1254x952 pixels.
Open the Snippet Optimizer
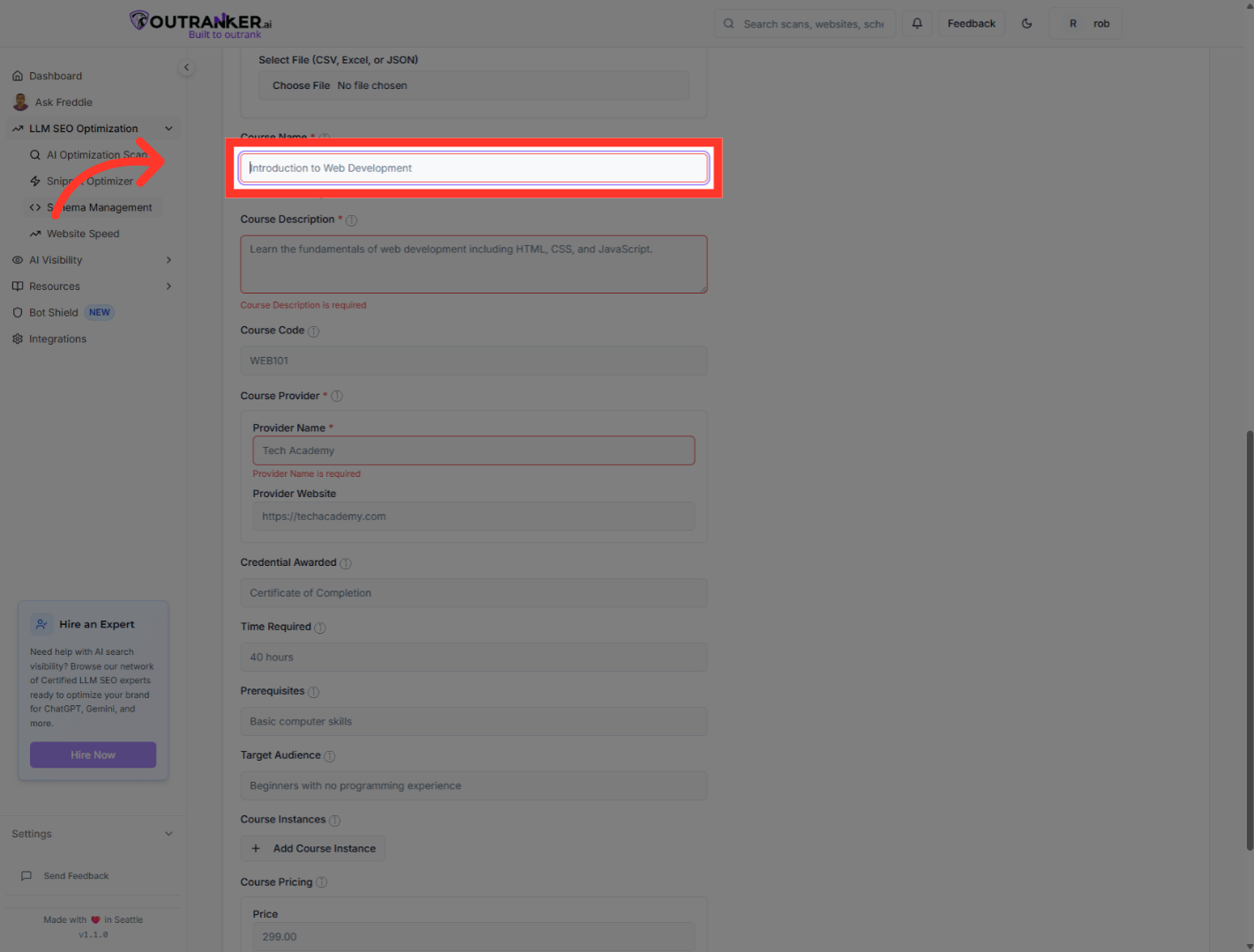point(88,181)
